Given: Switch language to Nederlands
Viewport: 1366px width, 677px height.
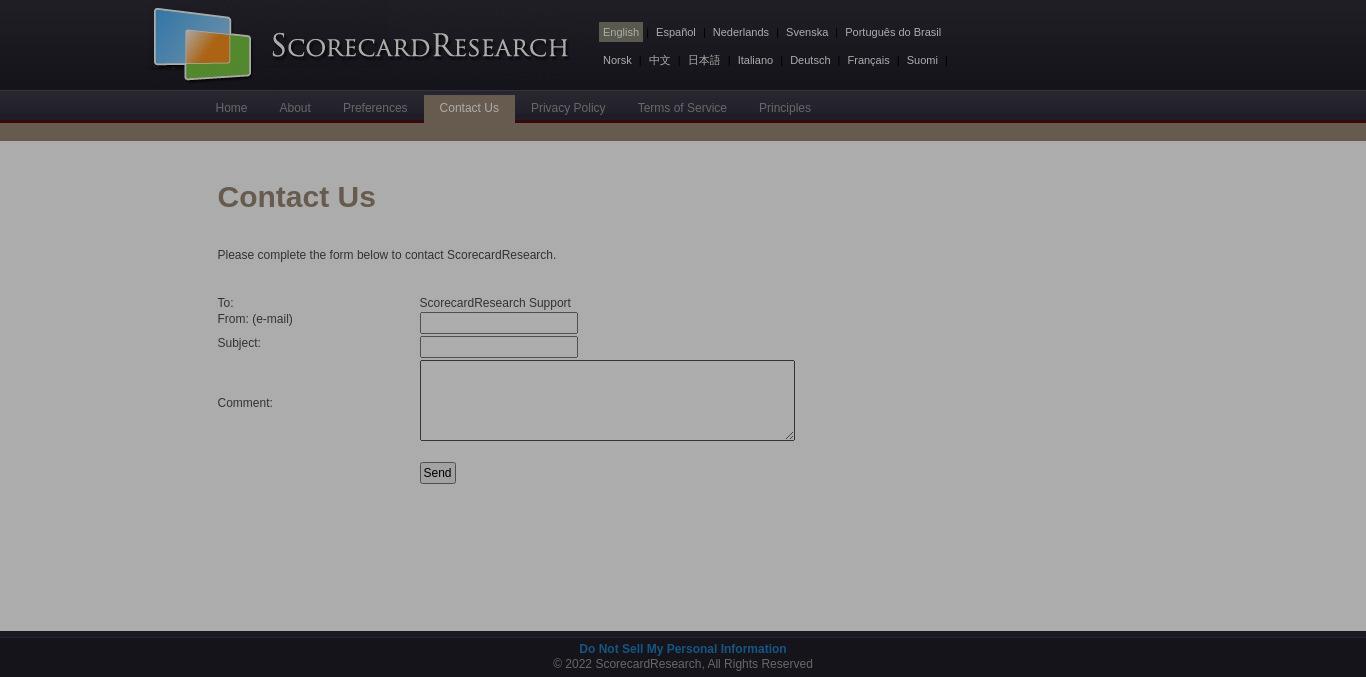Looking at the screenshot, I should click(x=741, y=32).
